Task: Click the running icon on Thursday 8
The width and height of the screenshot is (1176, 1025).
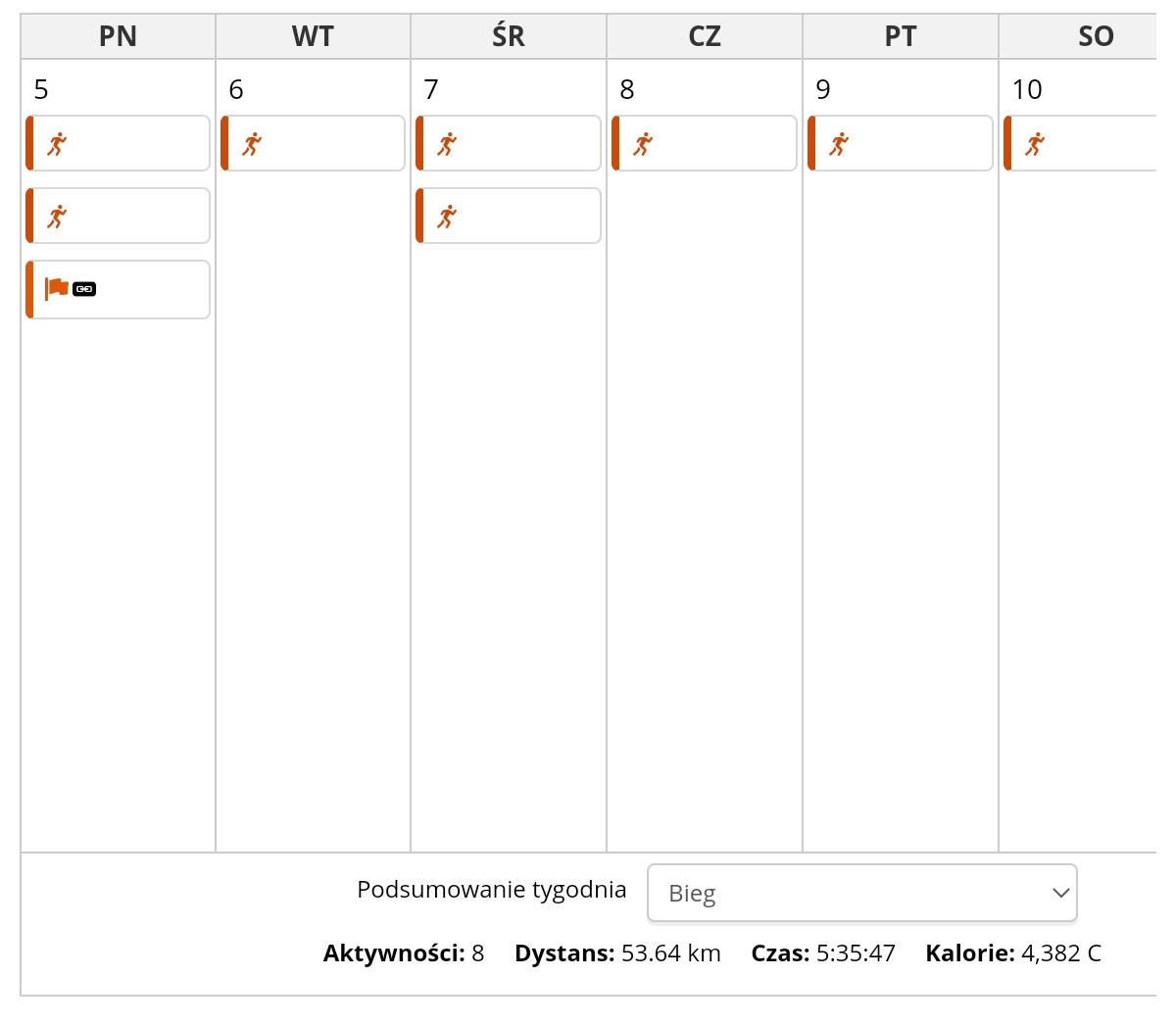Action: tap(643, 144)
